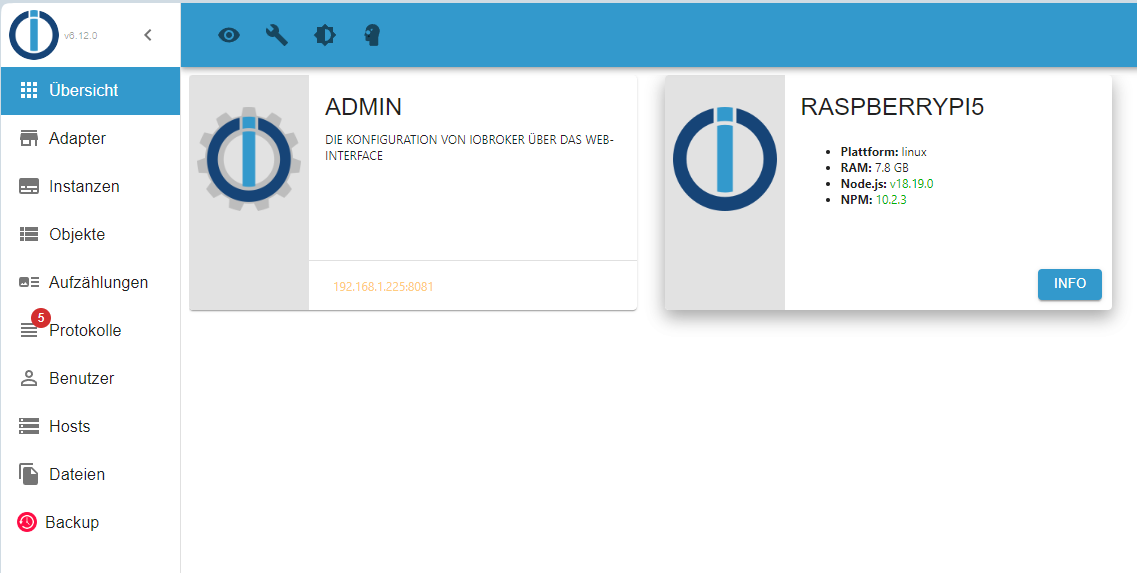Click the Benutzer person icon
This screenshot has width=1137, height=573.
pos(28,378)
